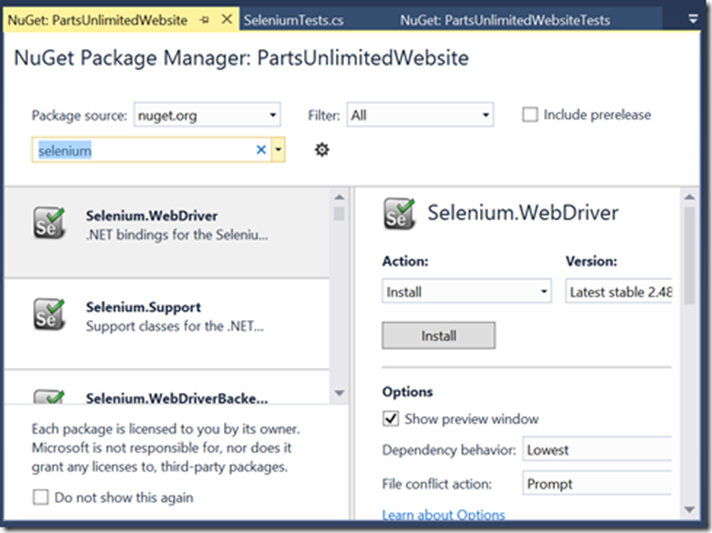Screen dimensions: 712x533
Task: Click the Install button
Action: (439, 336)
